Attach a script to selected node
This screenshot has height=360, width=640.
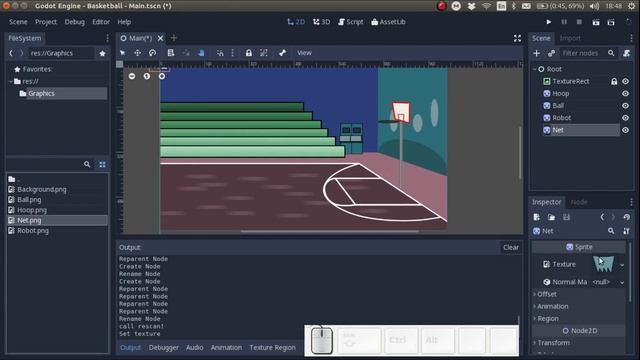pos(626,53)
